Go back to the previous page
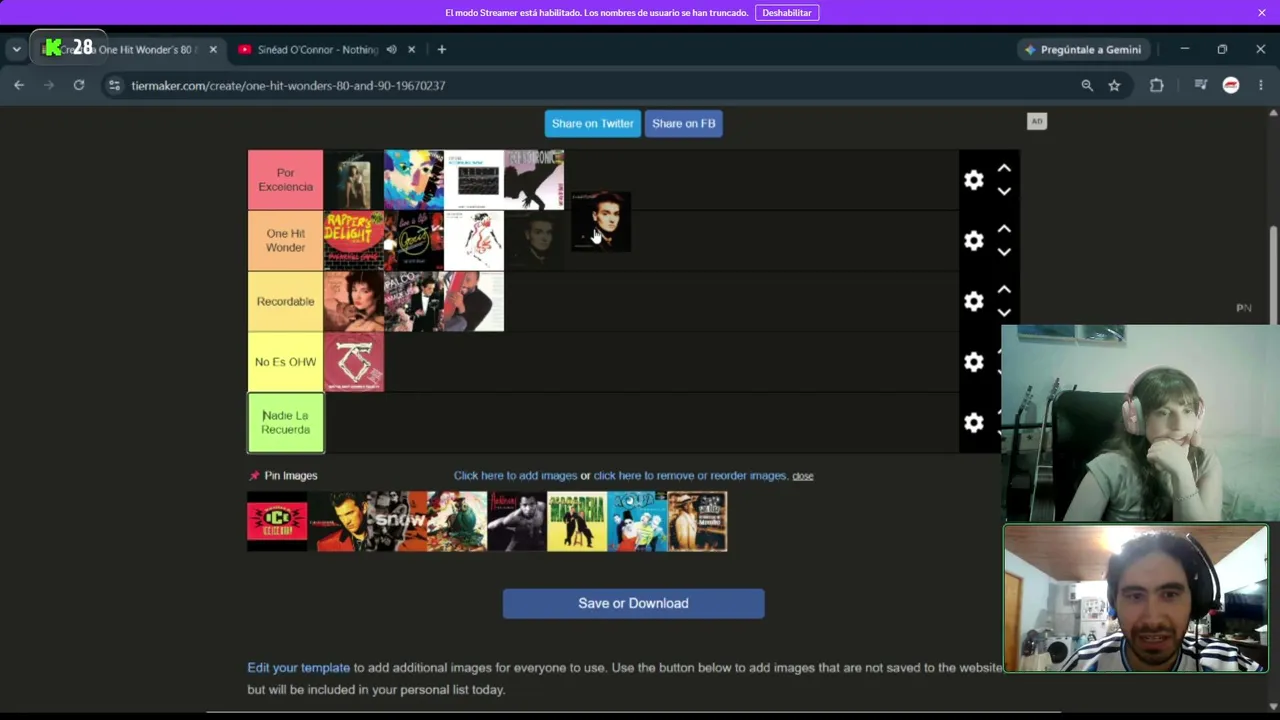Viewport: 1280px width, 720px height. 19,86
